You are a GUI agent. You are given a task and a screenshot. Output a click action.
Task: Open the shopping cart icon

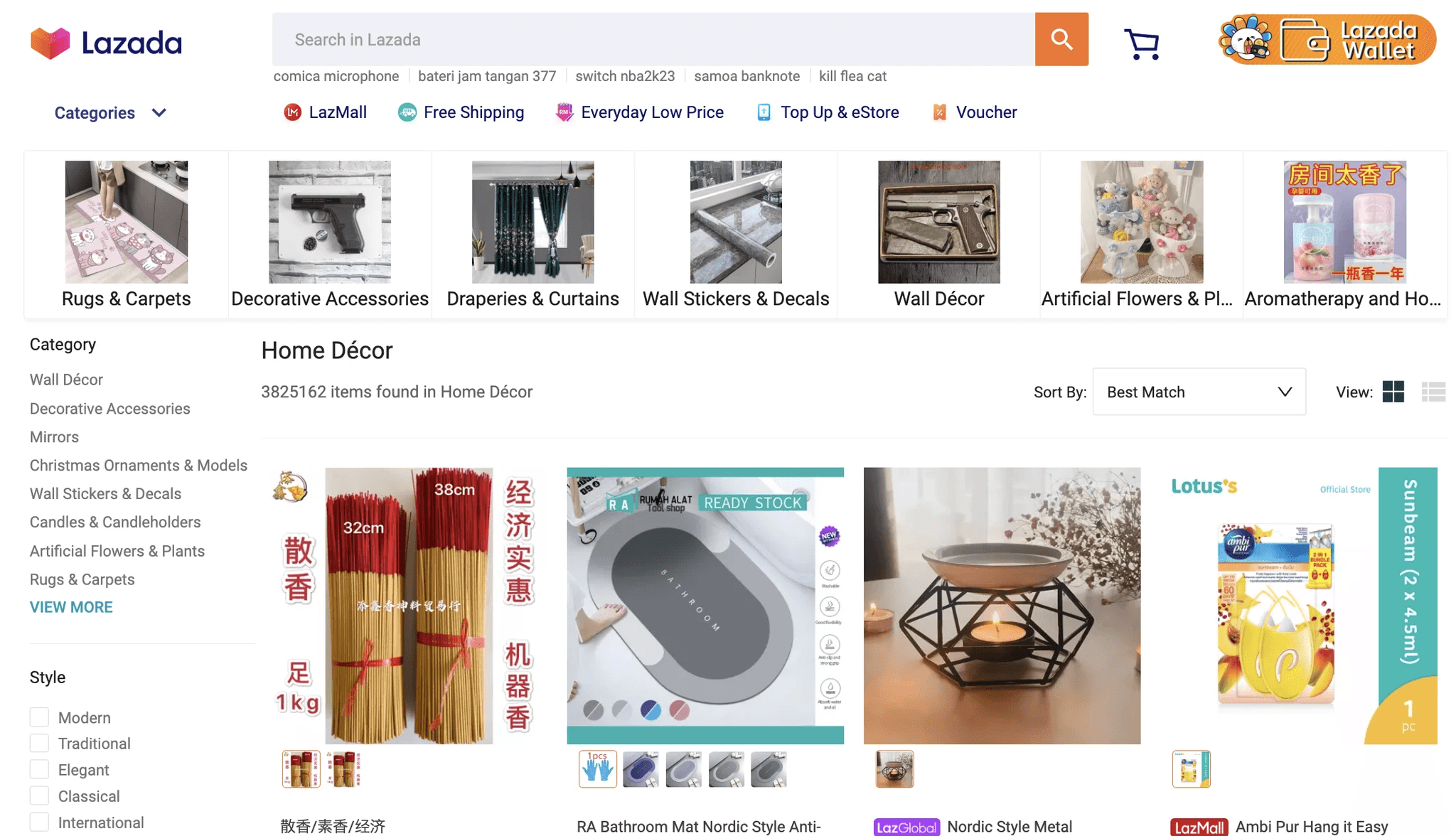tap(1142, 44)
